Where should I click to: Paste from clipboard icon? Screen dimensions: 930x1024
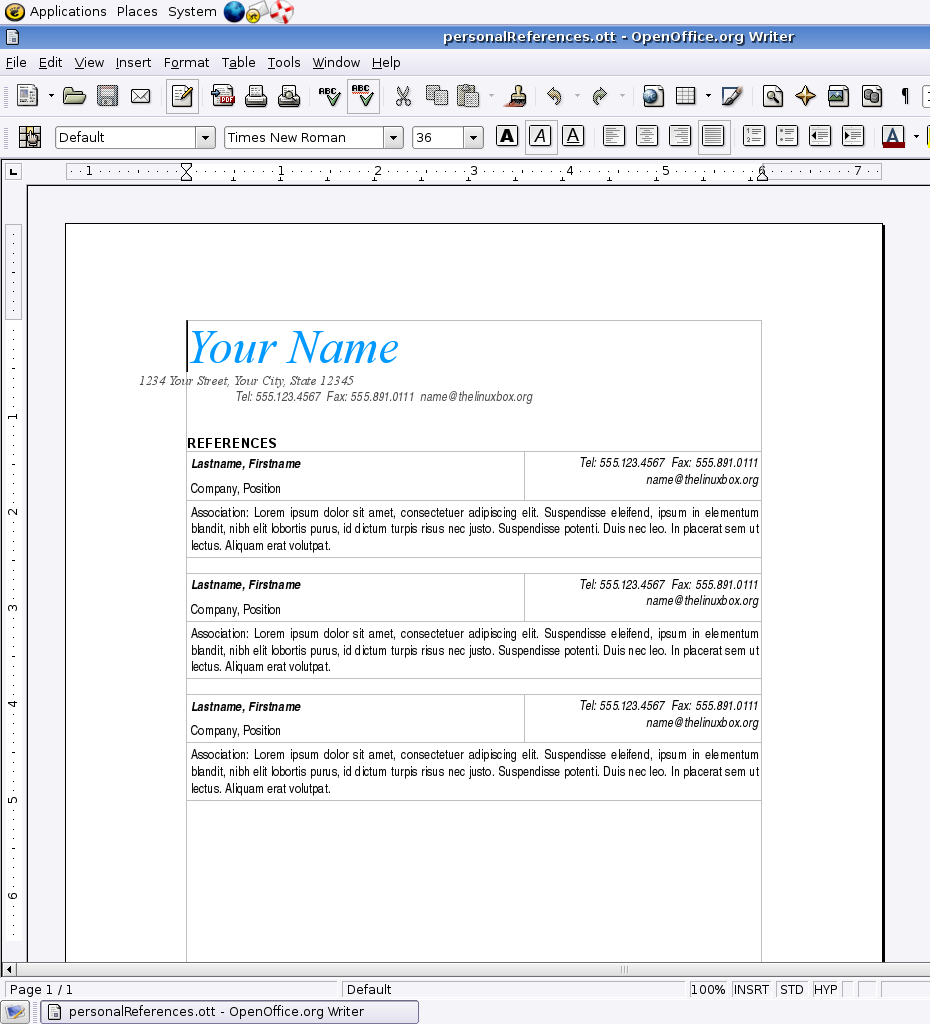(468, 96)
